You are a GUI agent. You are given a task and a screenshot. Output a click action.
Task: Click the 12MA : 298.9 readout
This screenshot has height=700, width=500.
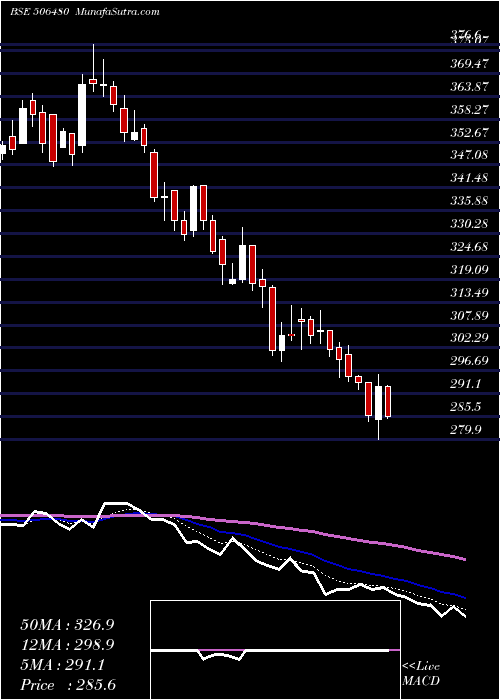[x=67, y=644]
